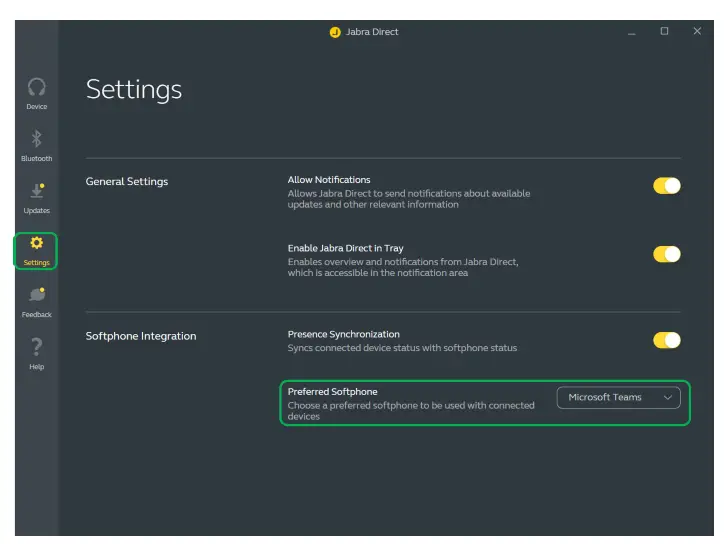This screenshot has width=724, height=544.
Task: Open the Device headset icon
Action: [x=37, y=88]
